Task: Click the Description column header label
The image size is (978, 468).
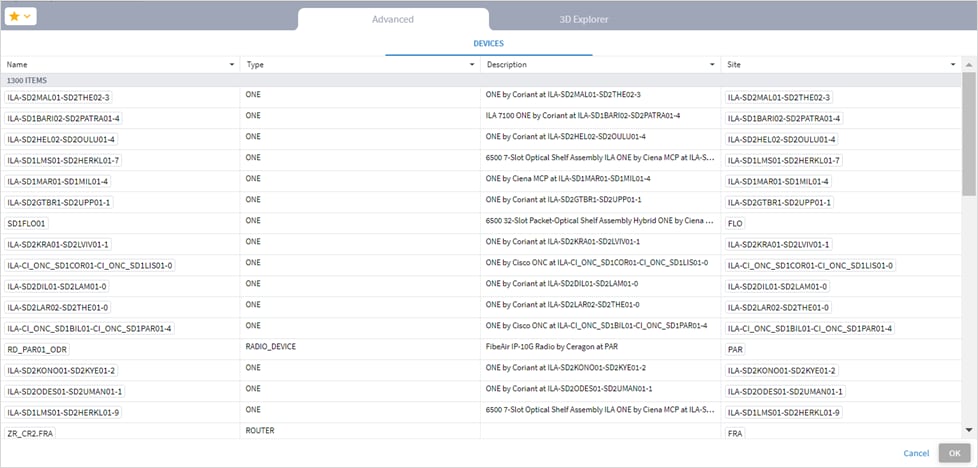Action: [x=506, y=65]
